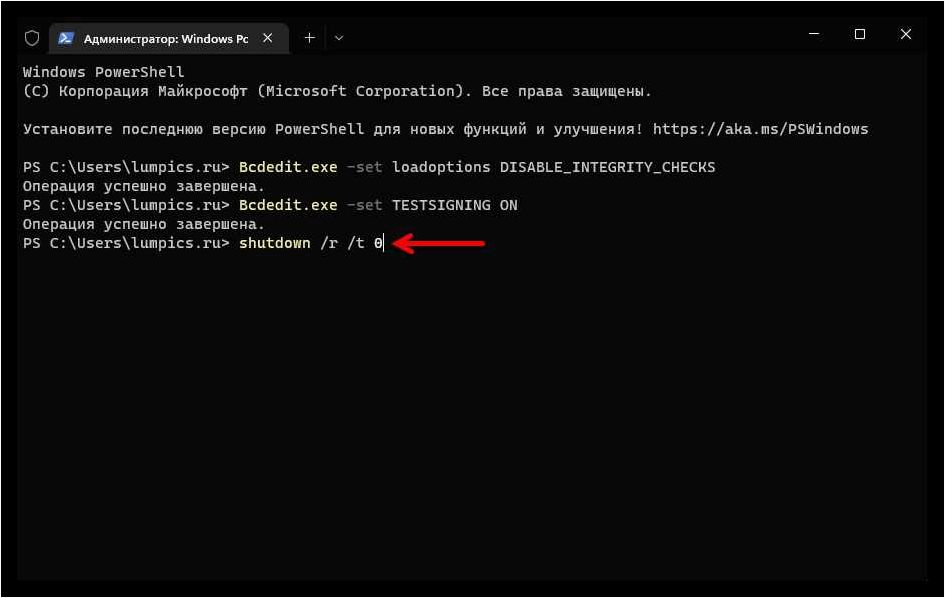Image resolution: width=945 pixels, height=598 pixels.
Task: Click Bcdedit.exe in the loadoptions command line
Action: point(288,167)
